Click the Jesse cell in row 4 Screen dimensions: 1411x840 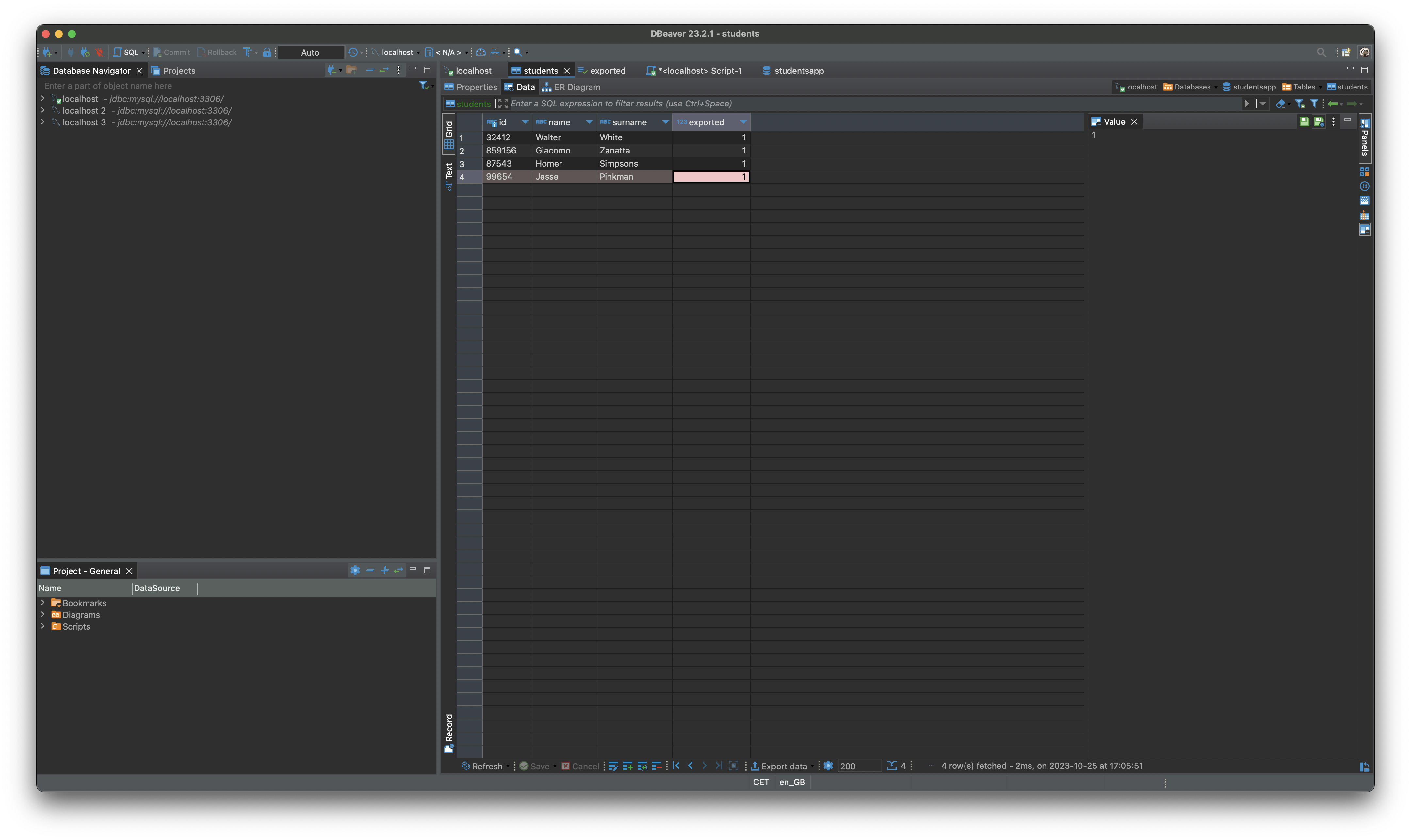563,177
